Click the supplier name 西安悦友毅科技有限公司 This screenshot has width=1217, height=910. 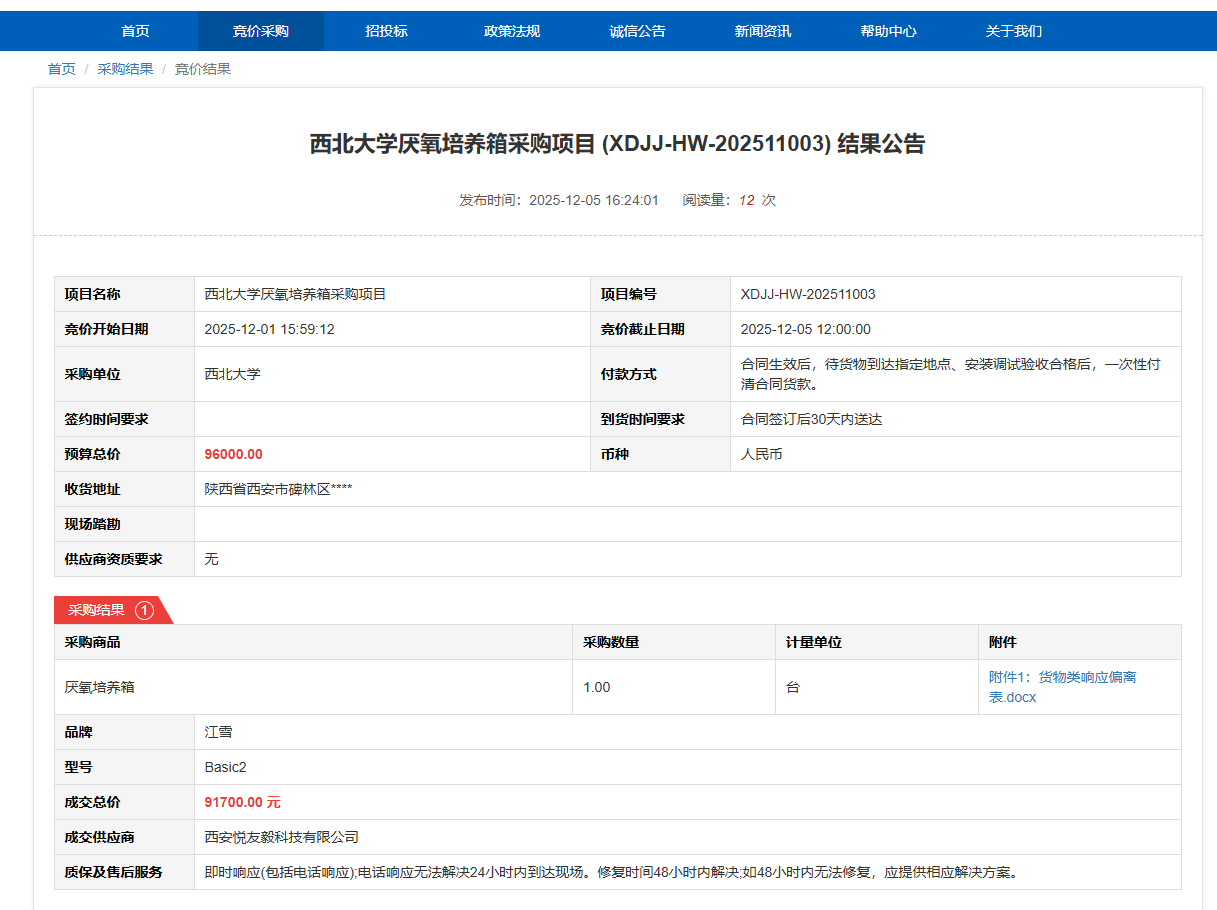tap(281, 837)
